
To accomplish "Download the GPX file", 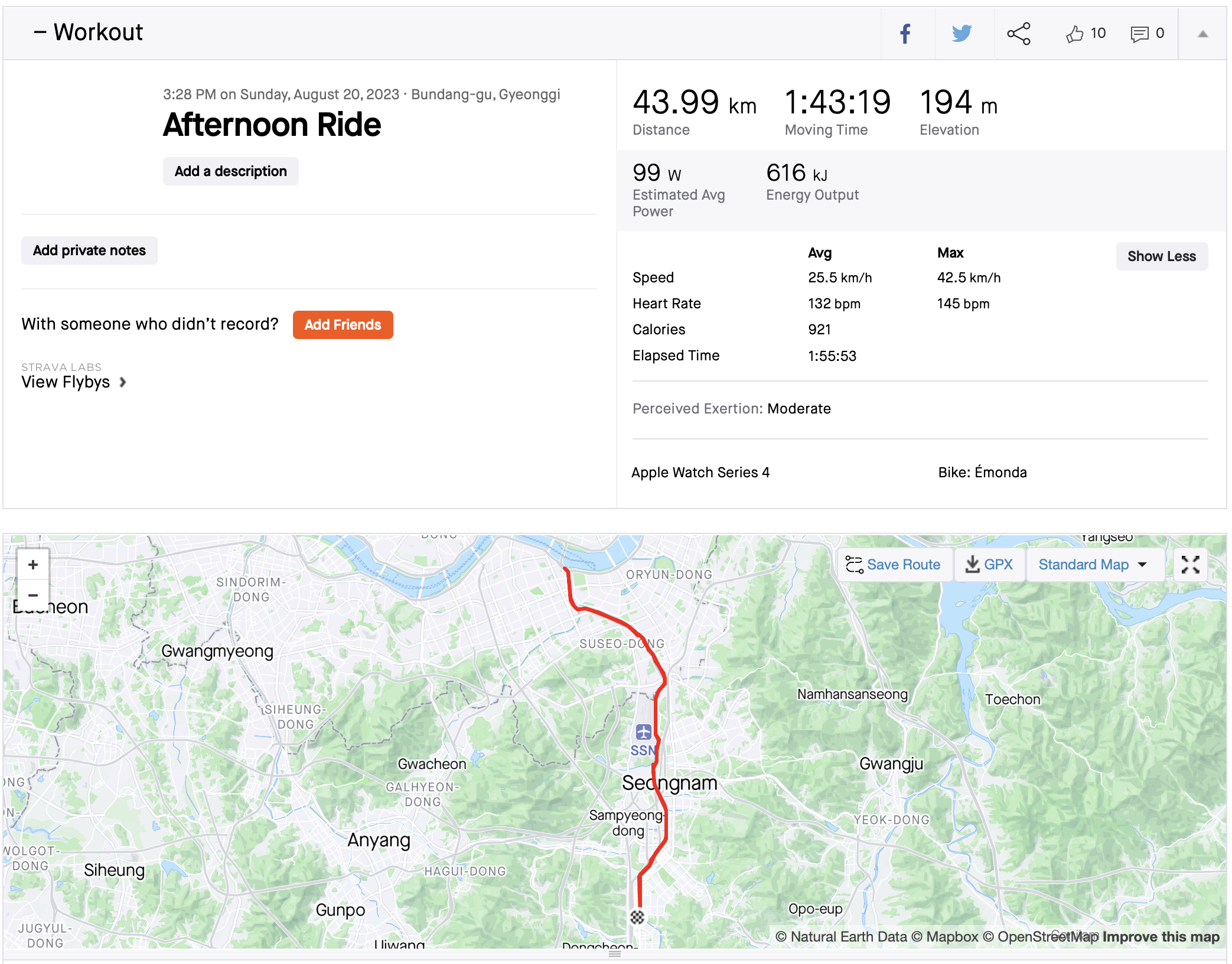I will coord(989,565).
